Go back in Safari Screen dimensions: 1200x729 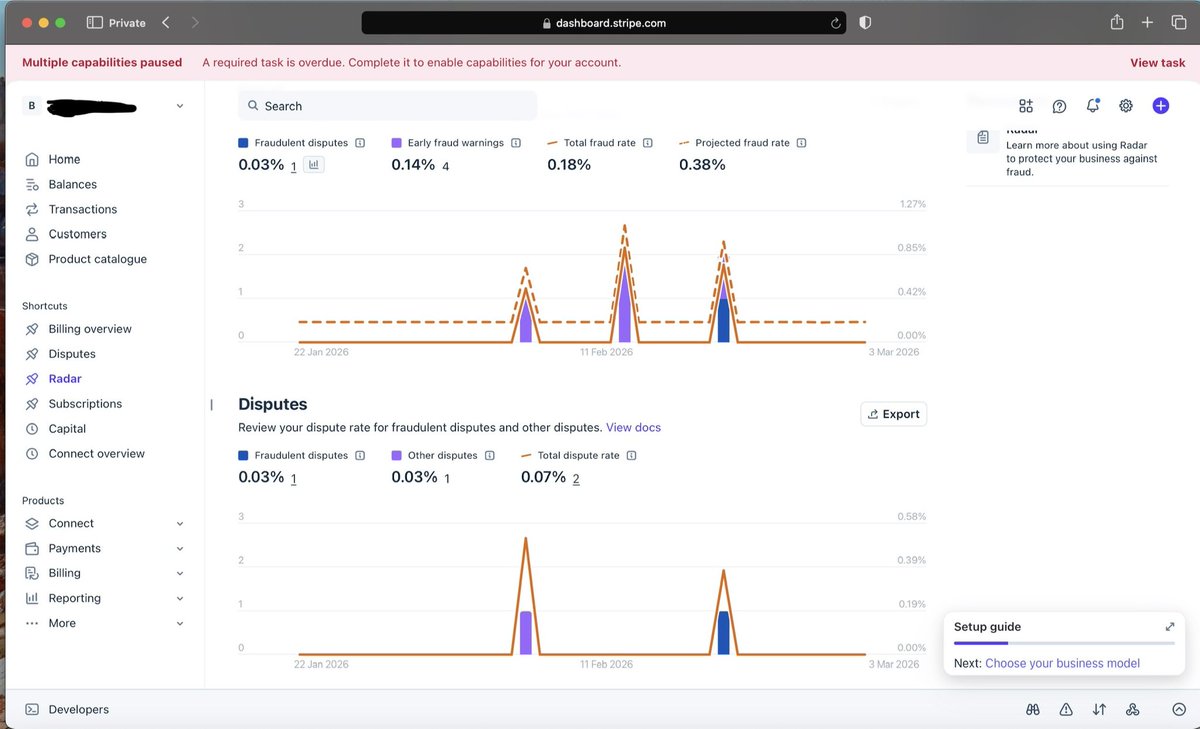[165, 22]
